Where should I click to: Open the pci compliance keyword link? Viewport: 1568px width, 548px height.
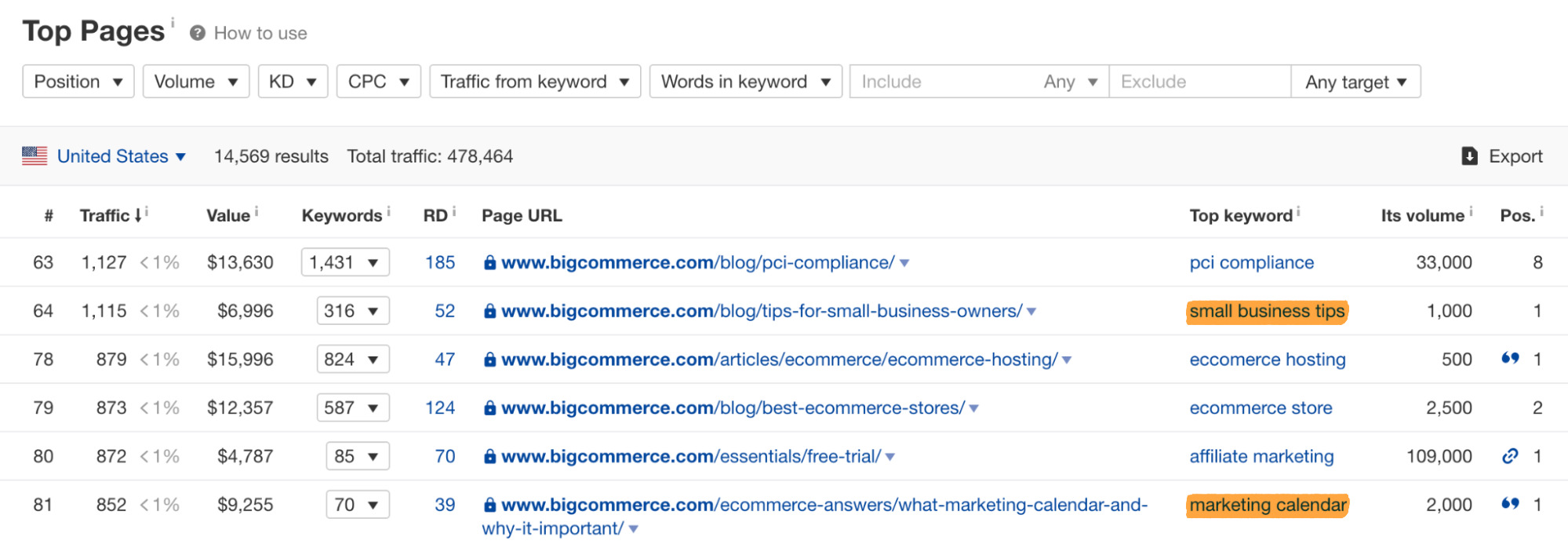pyautogui.click(x=1251, y=263)
